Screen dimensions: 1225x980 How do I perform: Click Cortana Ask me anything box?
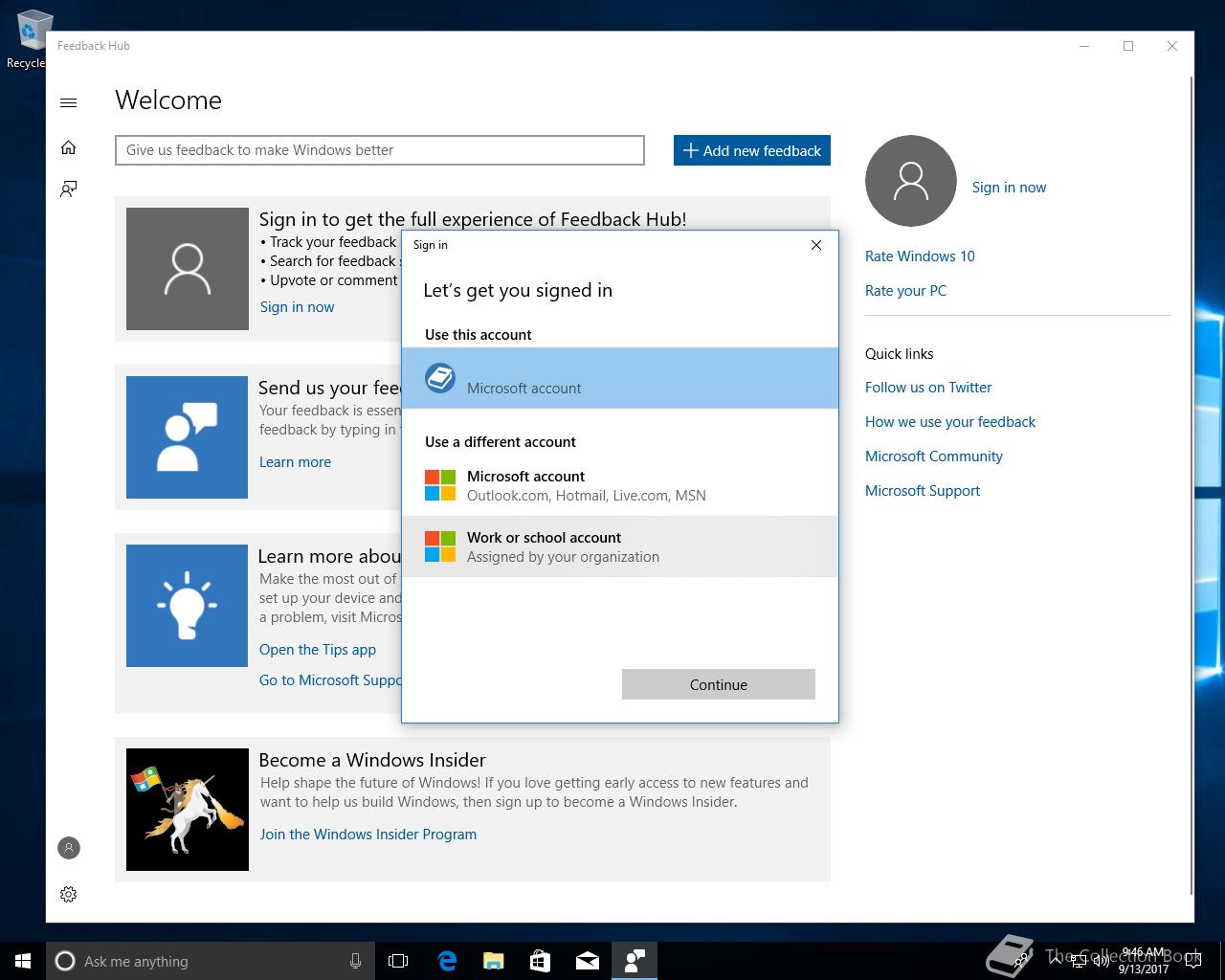coord(210,961)
